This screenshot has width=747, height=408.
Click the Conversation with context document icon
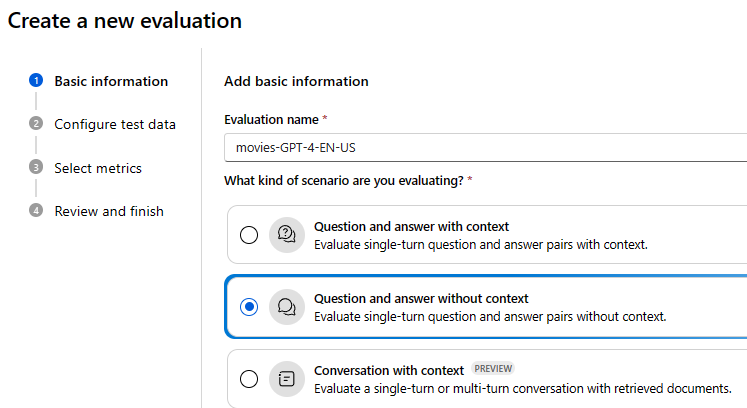287,379
